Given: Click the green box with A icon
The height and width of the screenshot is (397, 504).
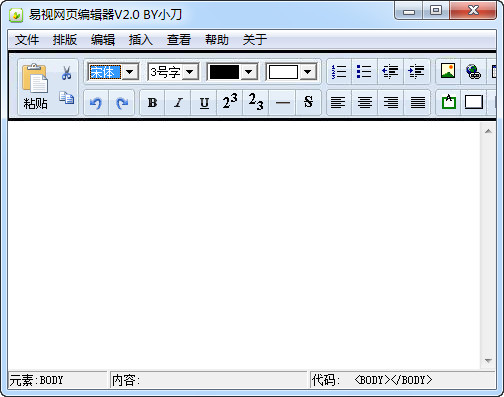Looking at the screenshot, I should click(x=449, y=102).
